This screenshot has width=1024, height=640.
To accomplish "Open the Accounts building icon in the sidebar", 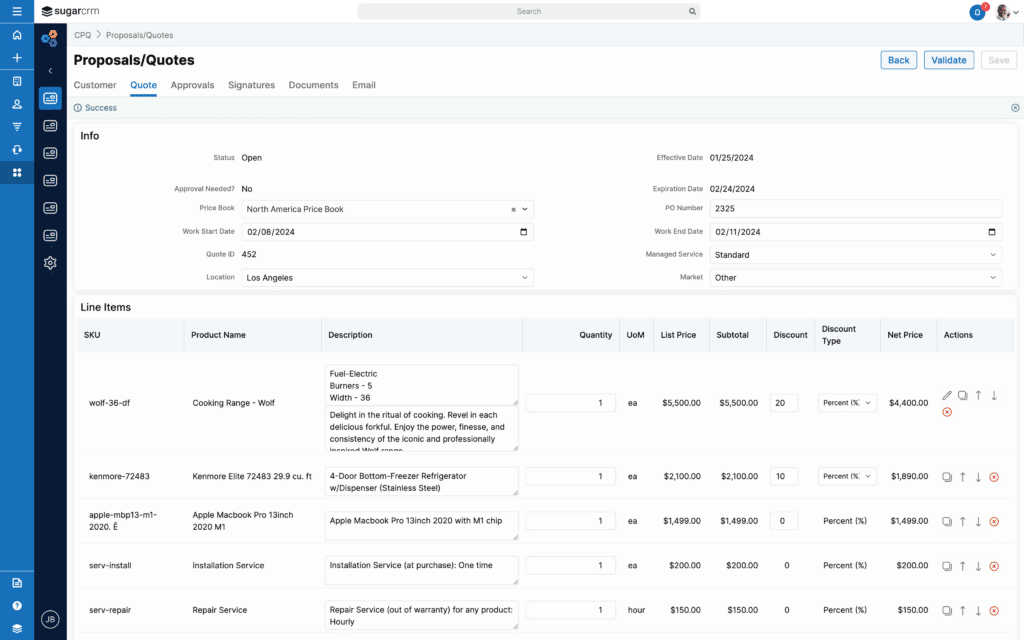I will coord(17,81).
